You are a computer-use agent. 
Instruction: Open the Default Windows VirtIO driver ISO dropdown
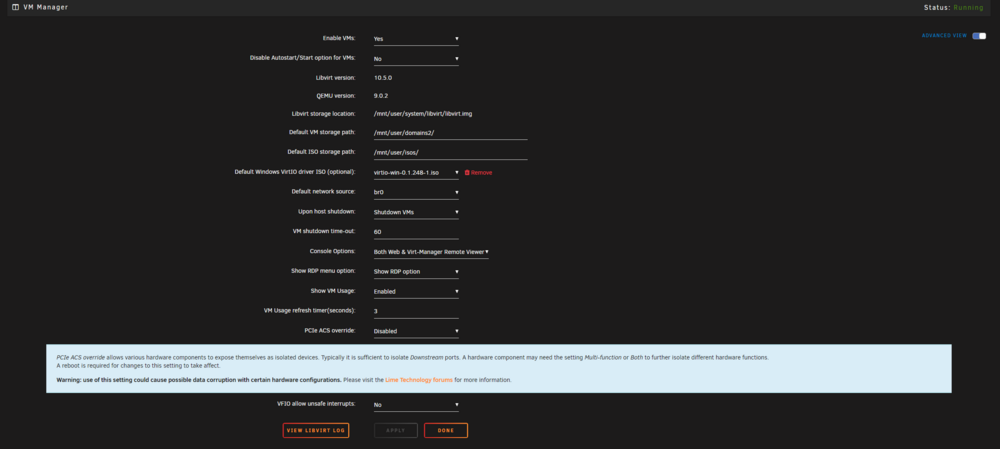tap(416, 173)
